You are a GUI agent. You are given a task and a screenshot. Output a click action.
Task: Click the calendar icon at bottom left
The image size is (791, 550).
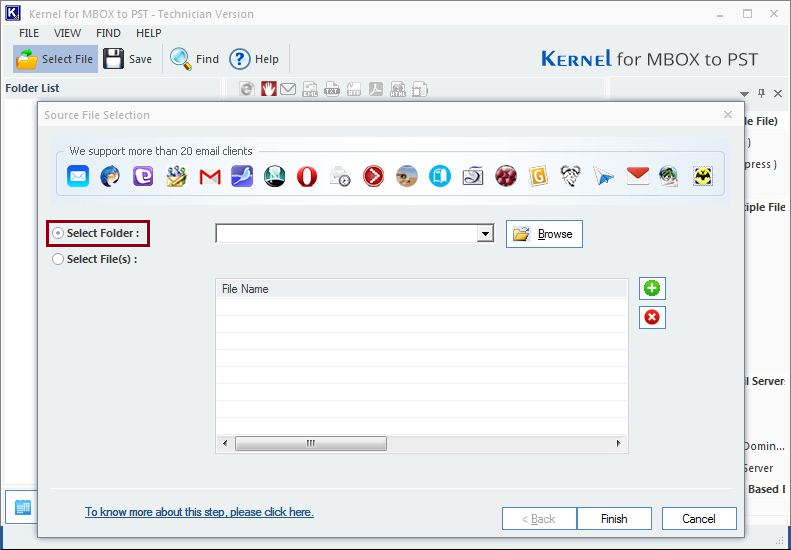(x=23, y=507)
